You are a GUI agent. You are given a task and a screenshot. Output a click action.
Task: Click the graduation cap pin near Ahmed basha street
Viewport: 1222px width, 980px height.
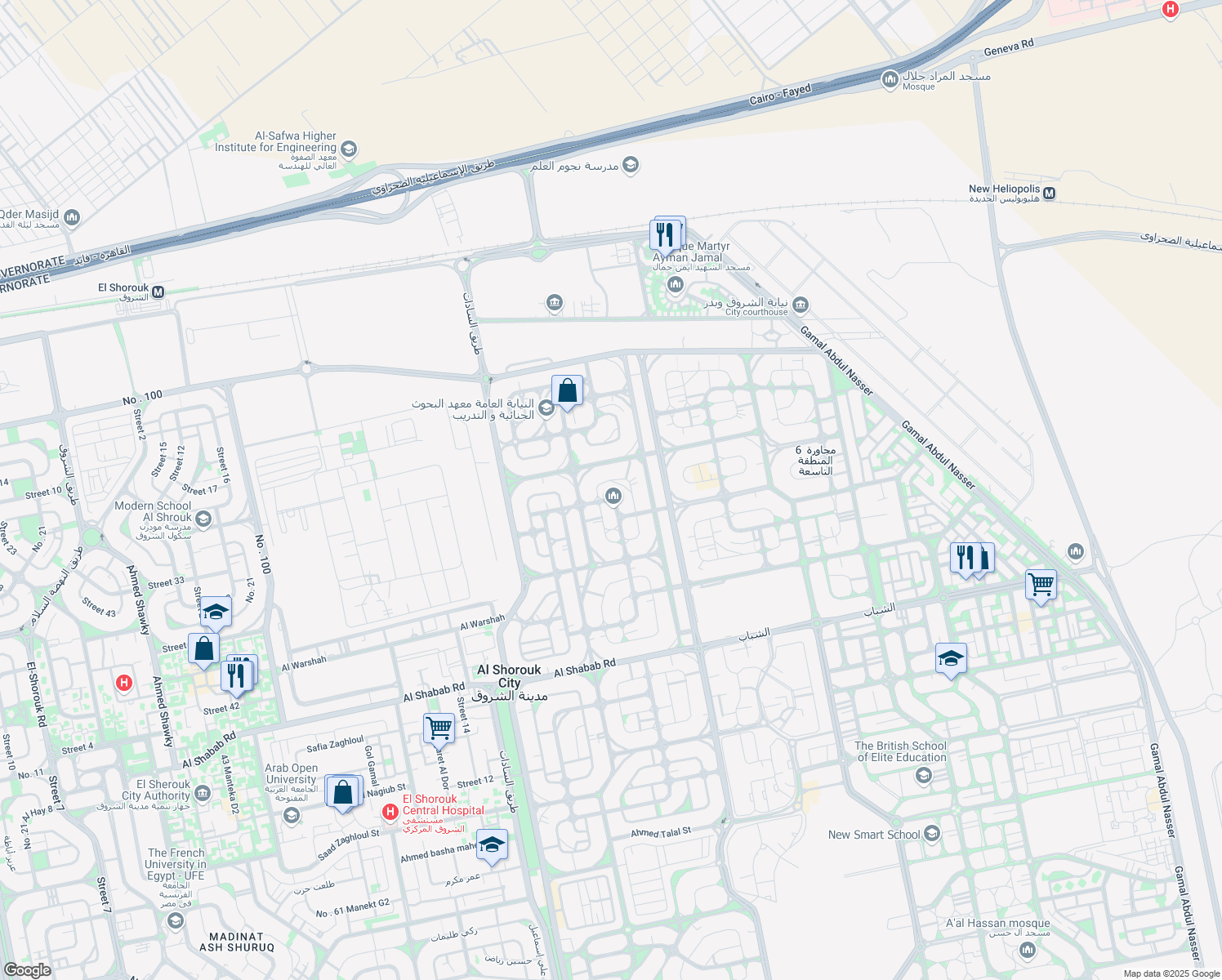[492, 846]
